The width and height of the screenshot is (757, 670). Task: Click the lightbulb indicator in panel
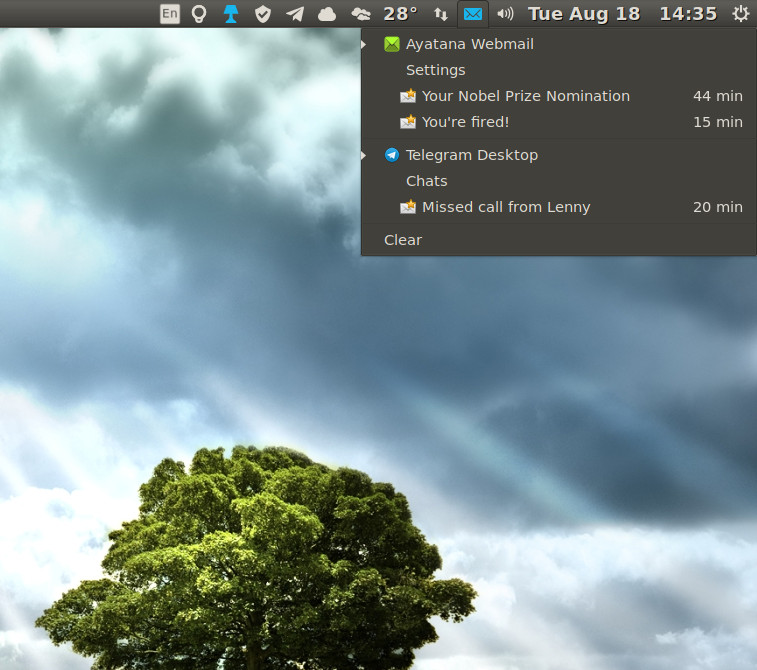click(x=199, y=14)
